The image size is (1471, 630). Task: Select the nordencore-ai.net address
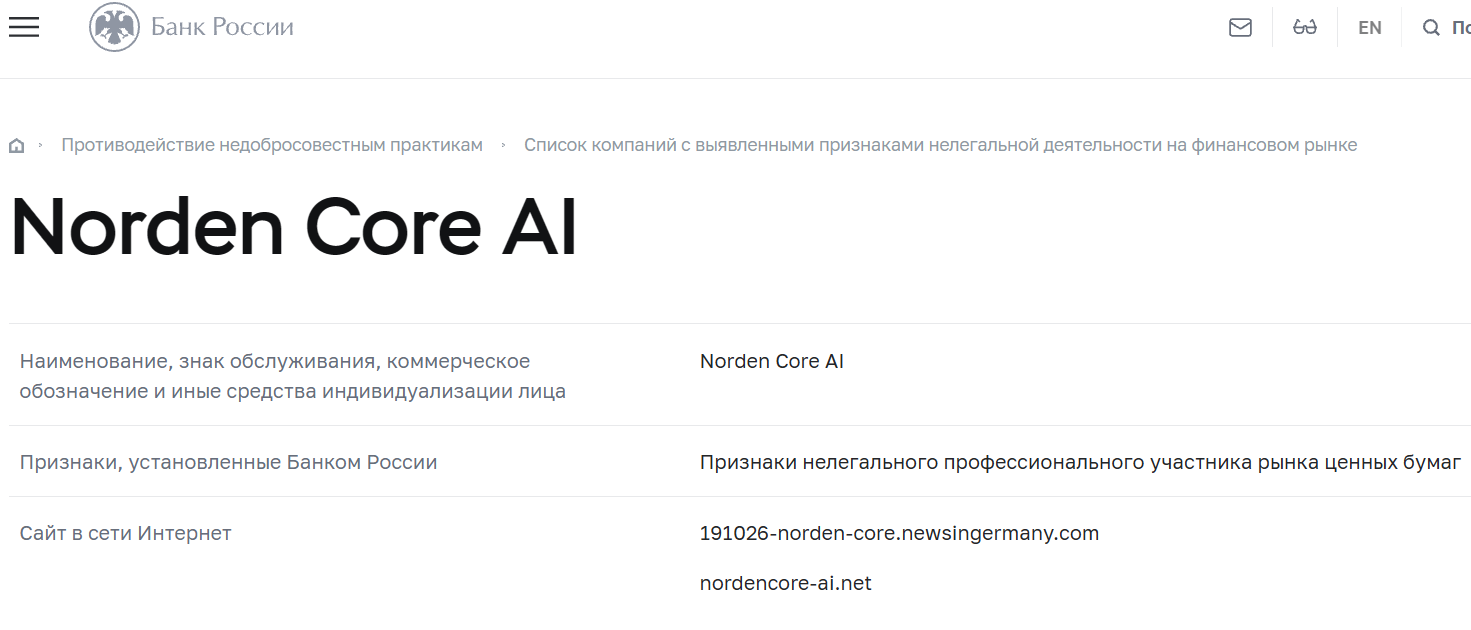point(786,583)
